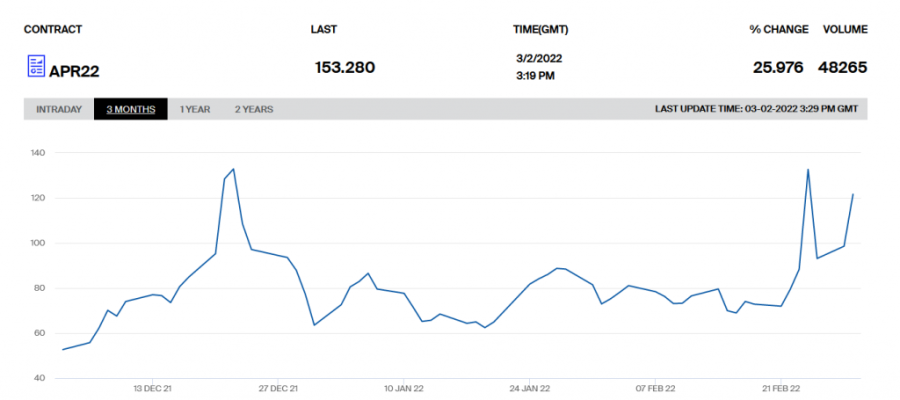Click the VOLUME column header
Screen dimensions: 900x400
tap(845, 29)
